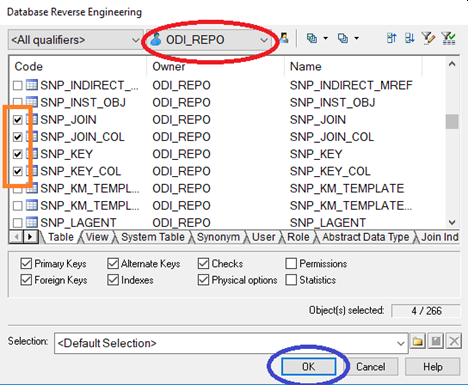Image resolution: width=468 pixels, height=385 pixels.
Task: Click the save selection disk icon
Action: pos(436,341)
